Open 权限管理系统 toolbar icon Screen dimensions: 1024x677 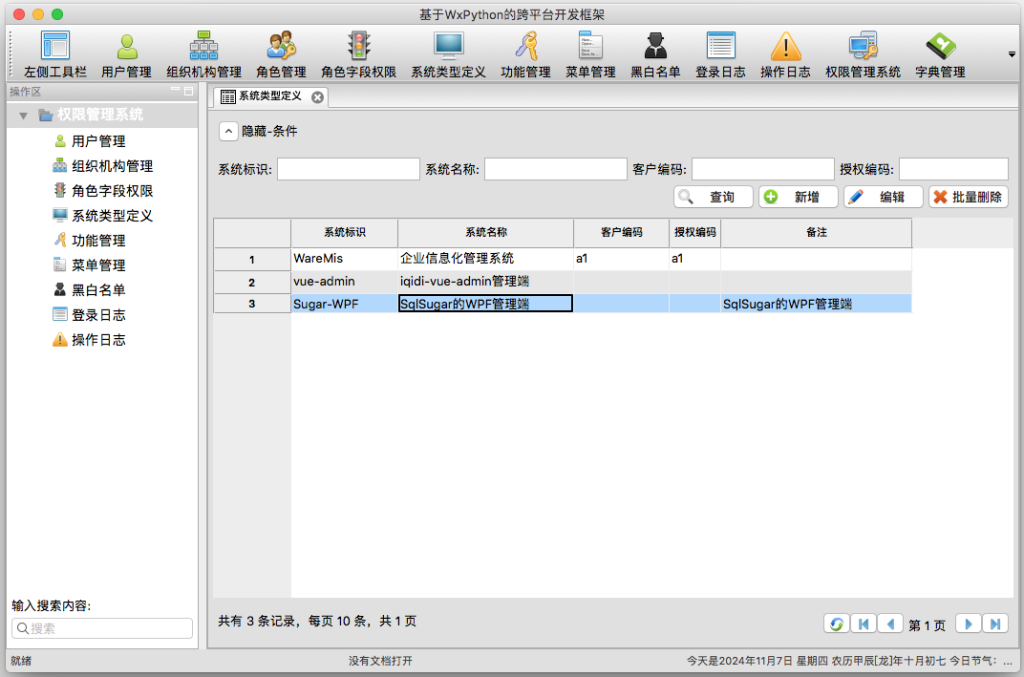click(x=863, y=54)
